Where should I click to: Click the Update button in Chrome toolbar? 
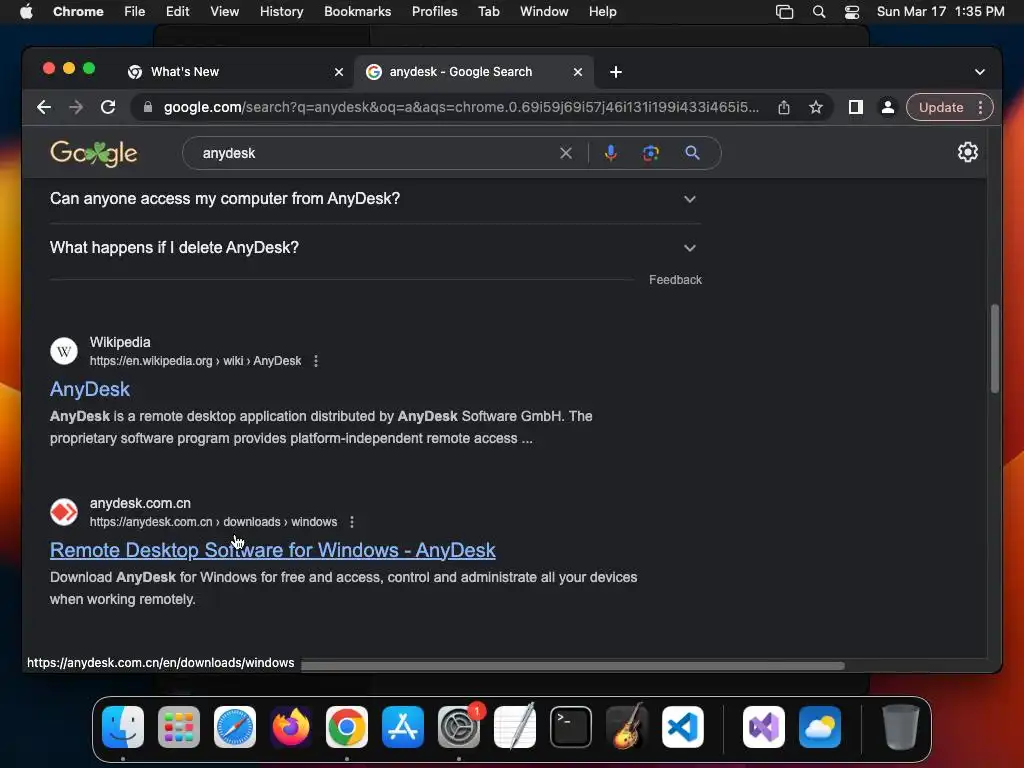(x=941, y=107)
